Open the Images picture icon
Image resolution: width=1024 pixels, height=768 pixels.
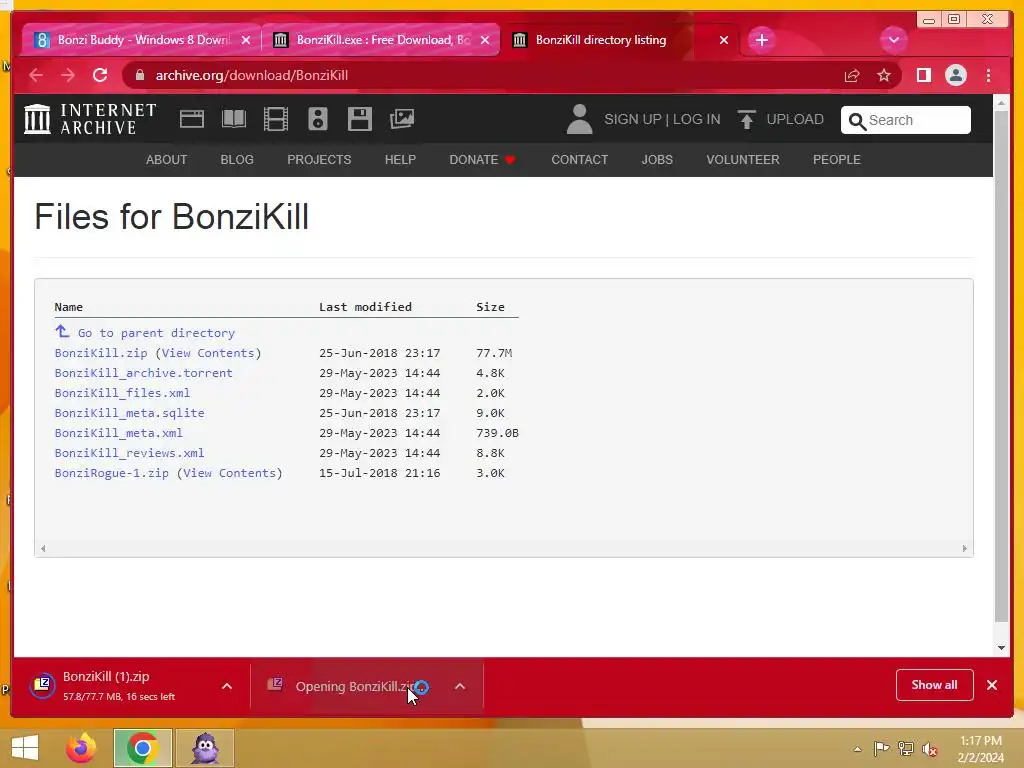click(x=402, y=119)
